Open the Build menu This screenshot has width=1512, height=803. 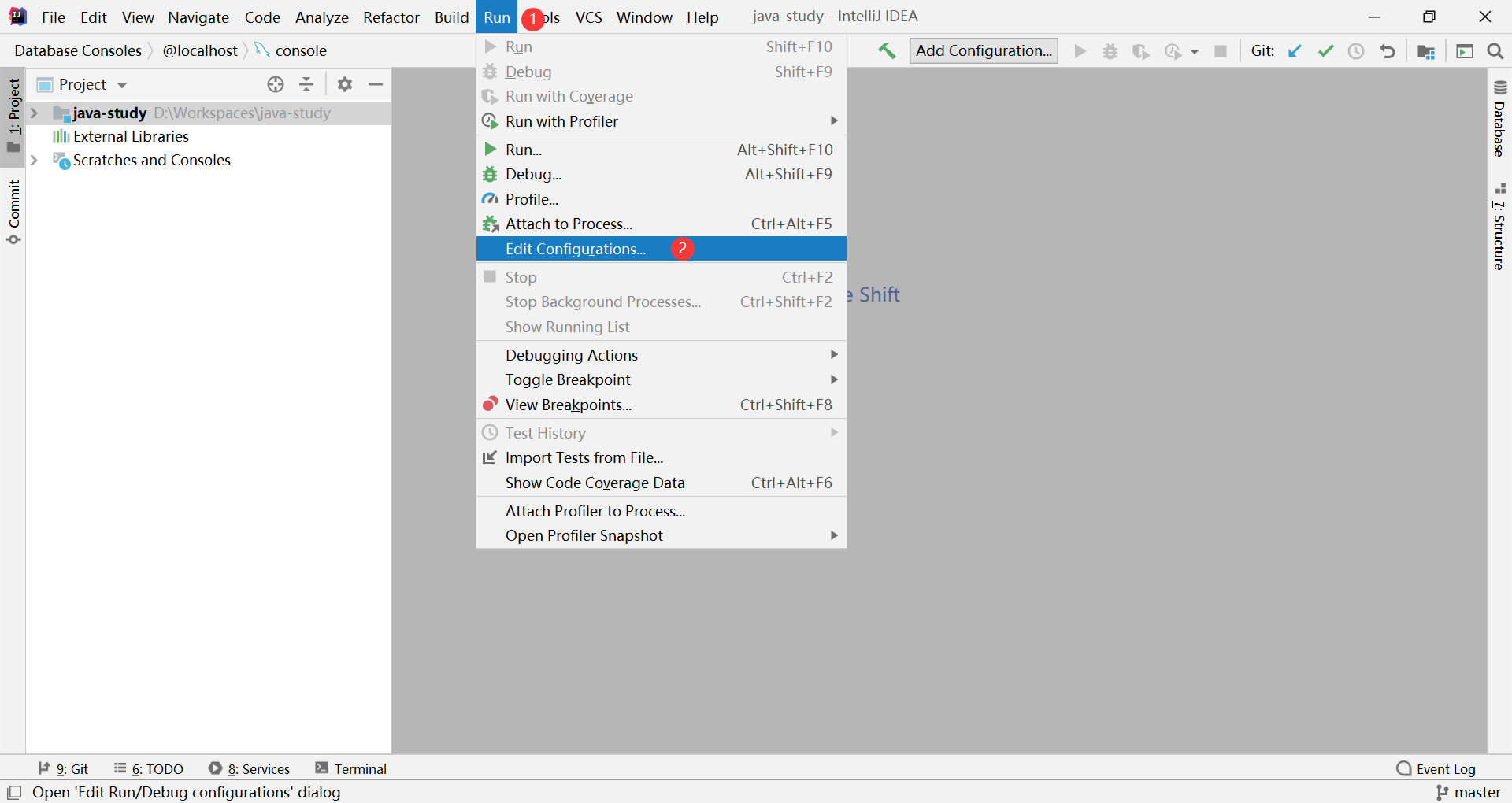tap(451, 17)
